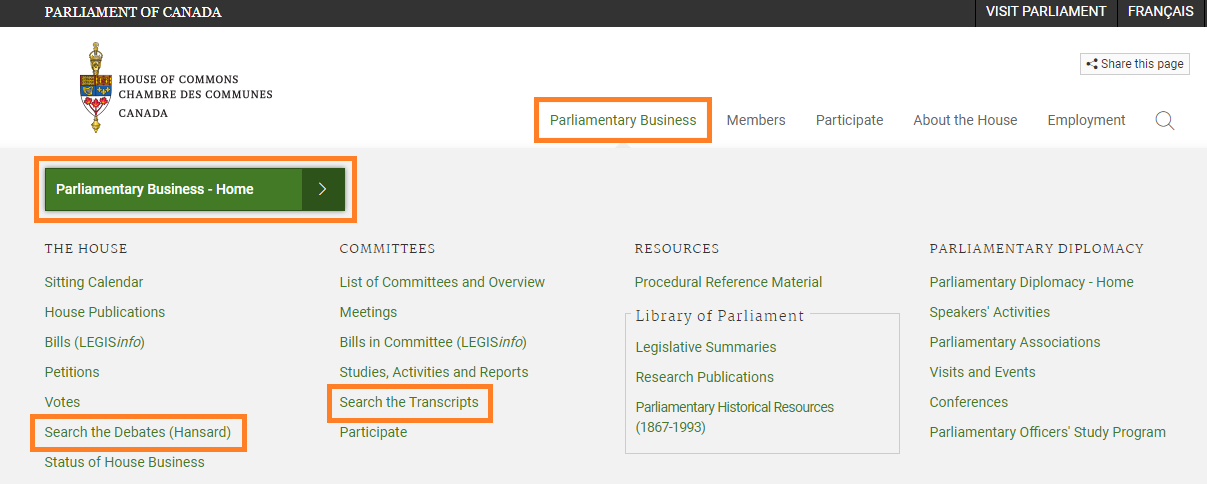Open Bills in Committee (LEGISinfo)
Image resolution: width=1207 pixels, height=484 pixels.
433,342
